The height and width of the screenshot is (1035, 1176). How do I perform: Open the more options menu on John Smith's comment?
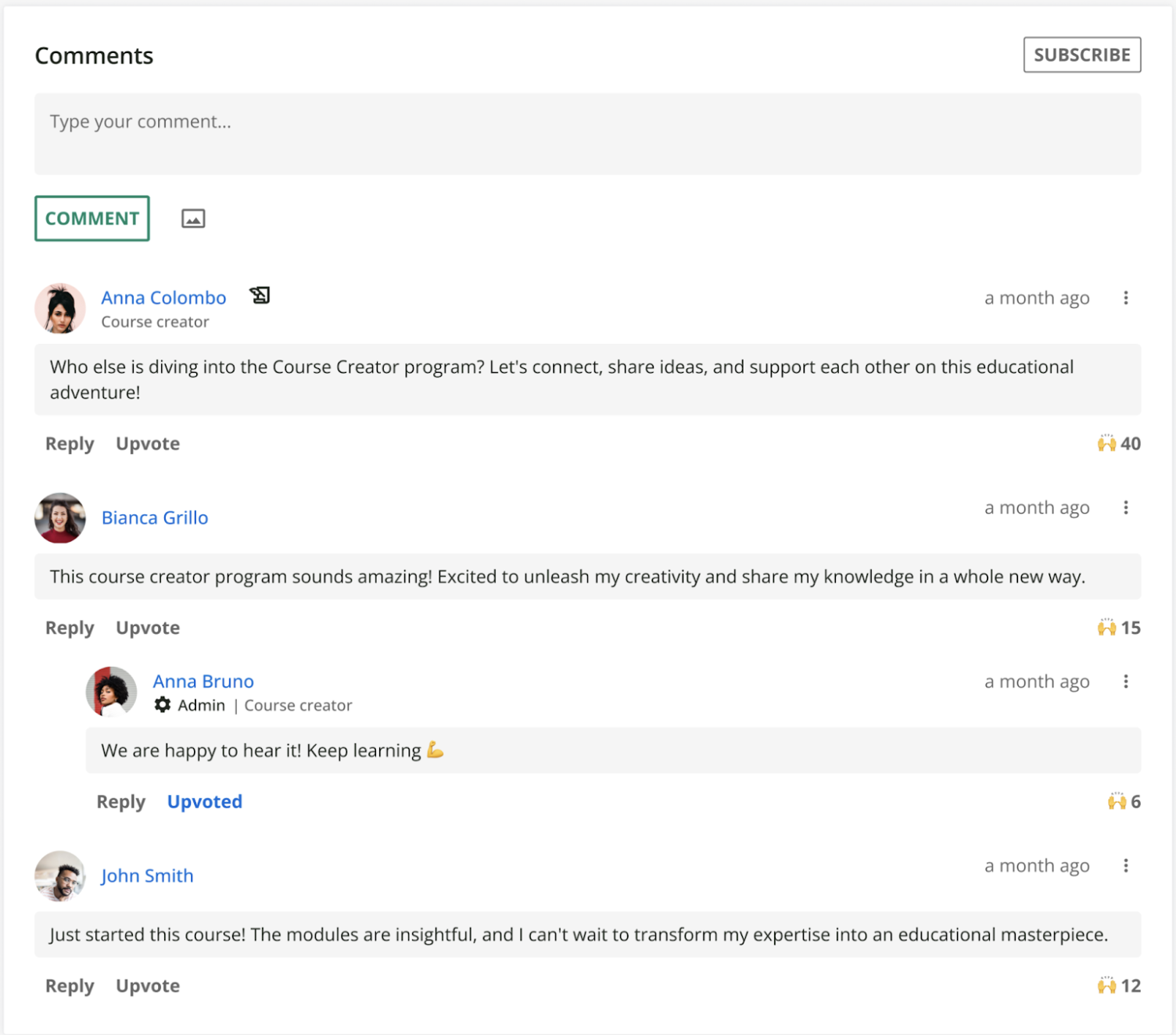coord(1125,865)
